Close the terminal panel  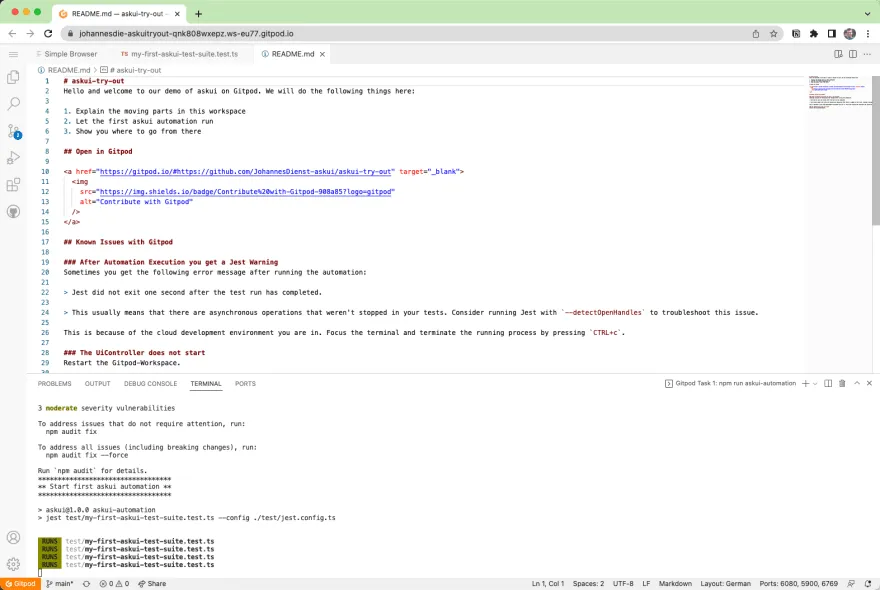[x=869, y=383]
